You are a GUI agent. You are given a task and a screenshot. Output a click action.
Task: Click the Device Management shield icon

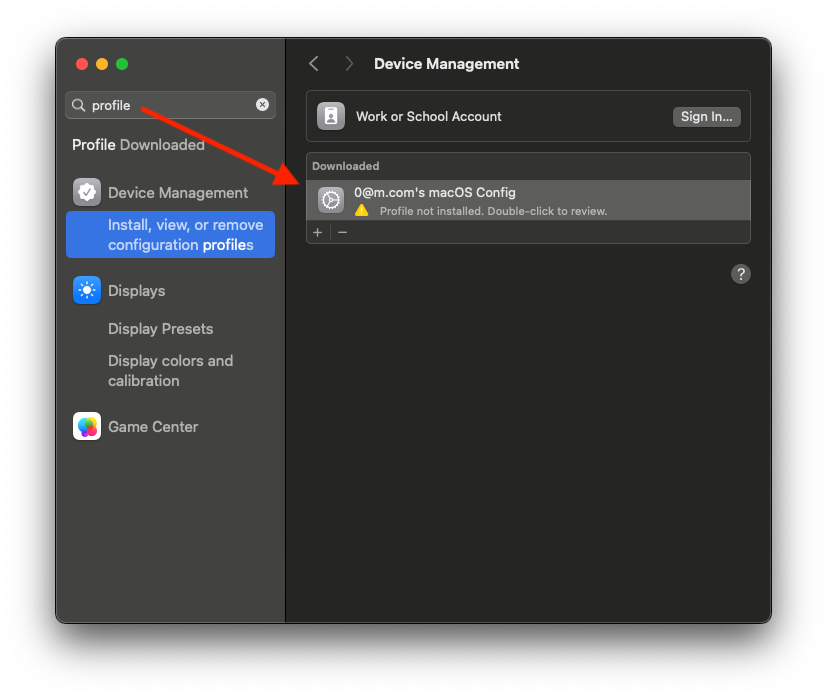pyautogui.click(x=87, y=192)
